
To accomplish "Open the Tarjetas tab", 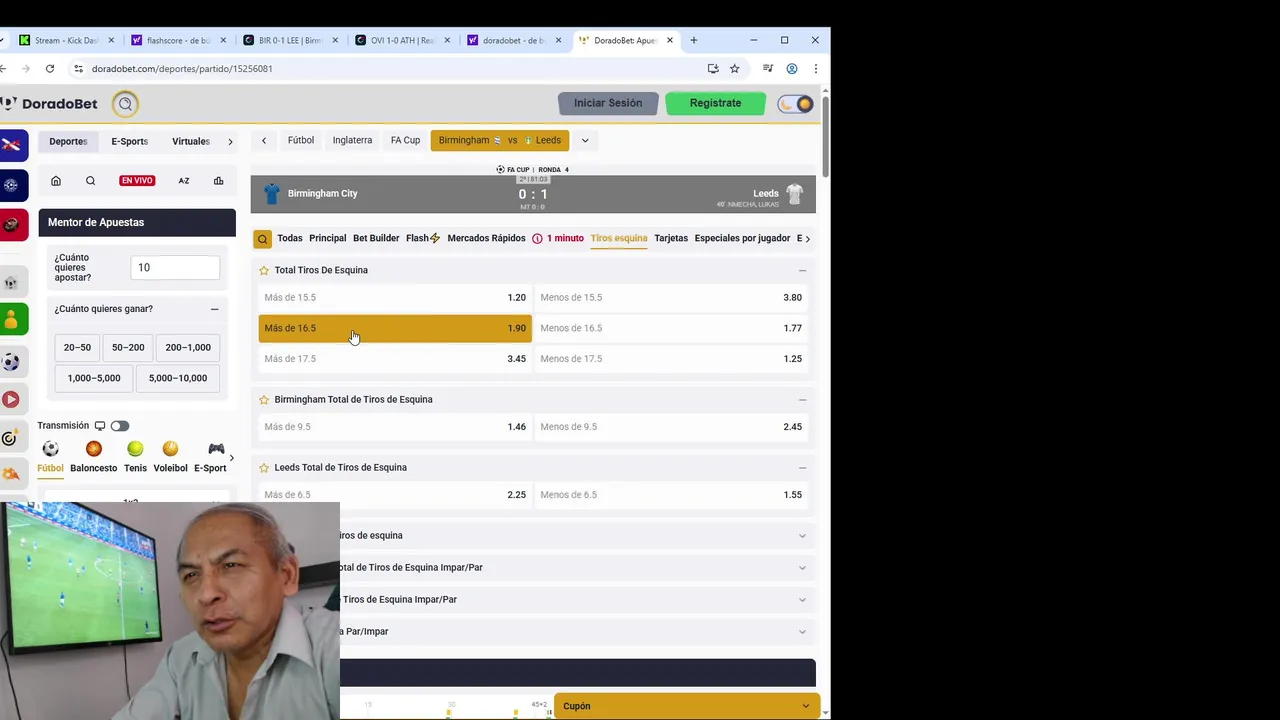I will click(671, 238).
